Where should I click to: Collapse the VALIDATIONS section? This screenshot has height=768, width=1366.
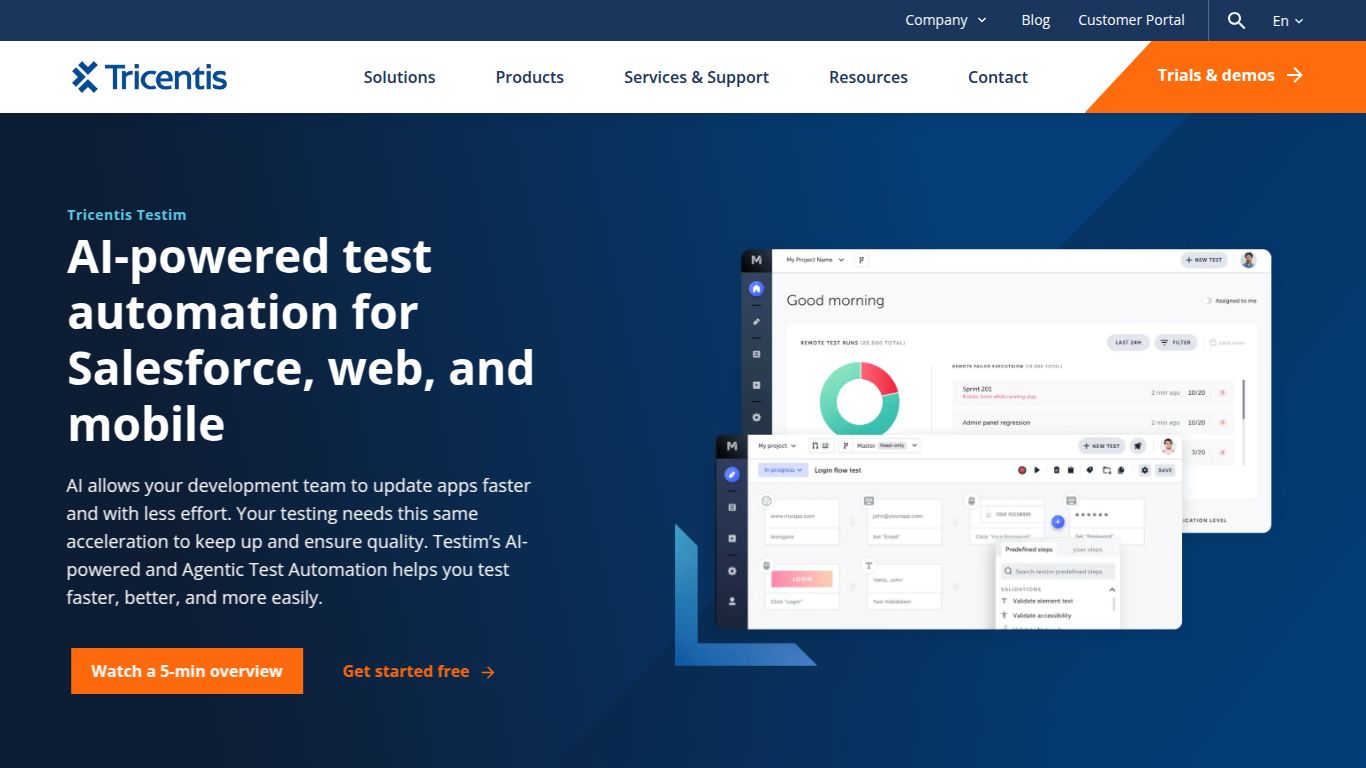pyautogui.click(x=1112, y=589)
